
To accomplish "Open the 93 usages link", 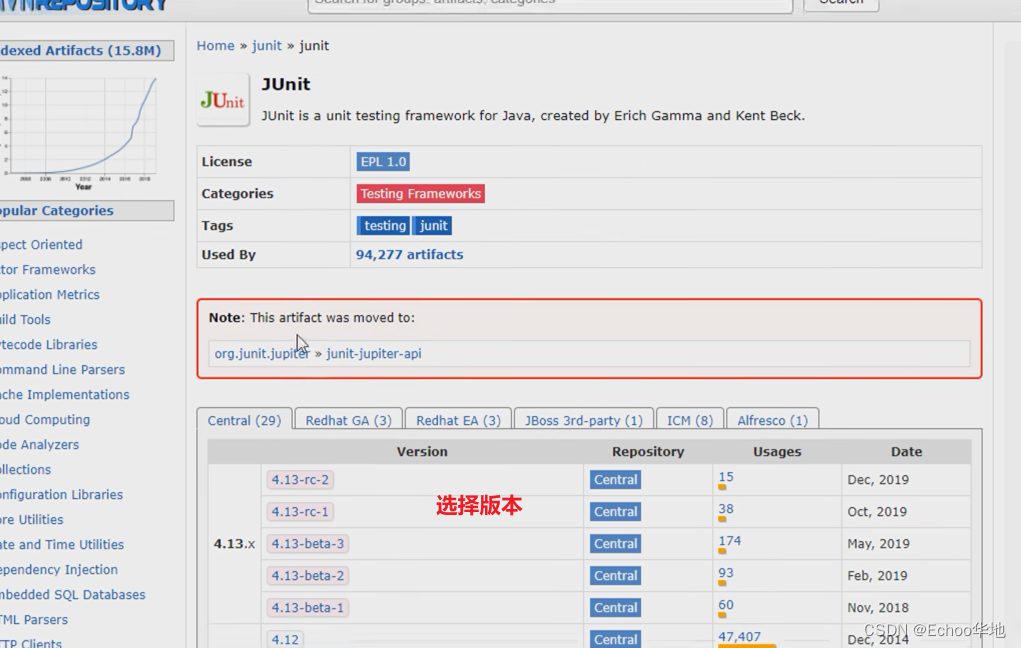I will click(726, 573).
